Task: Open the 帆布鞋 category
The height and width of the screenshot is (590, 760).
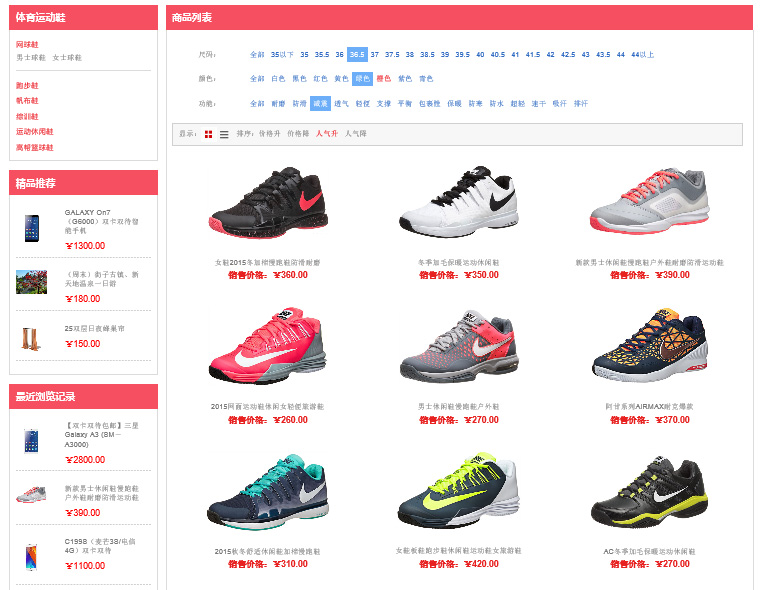Action: (27, 101)
